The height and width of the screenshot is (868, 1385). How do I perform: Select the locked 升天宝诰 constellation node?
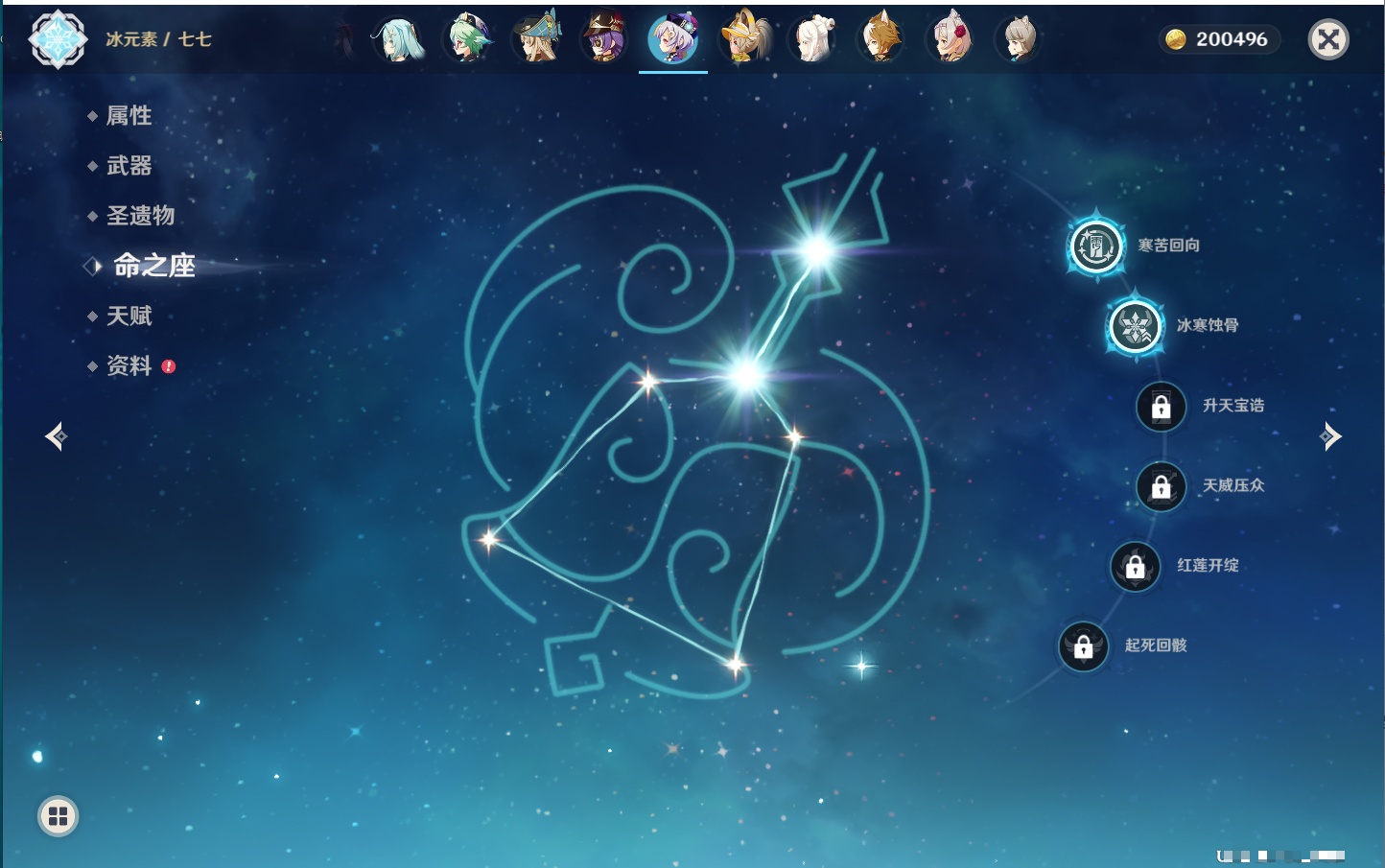click(1161, 407)
